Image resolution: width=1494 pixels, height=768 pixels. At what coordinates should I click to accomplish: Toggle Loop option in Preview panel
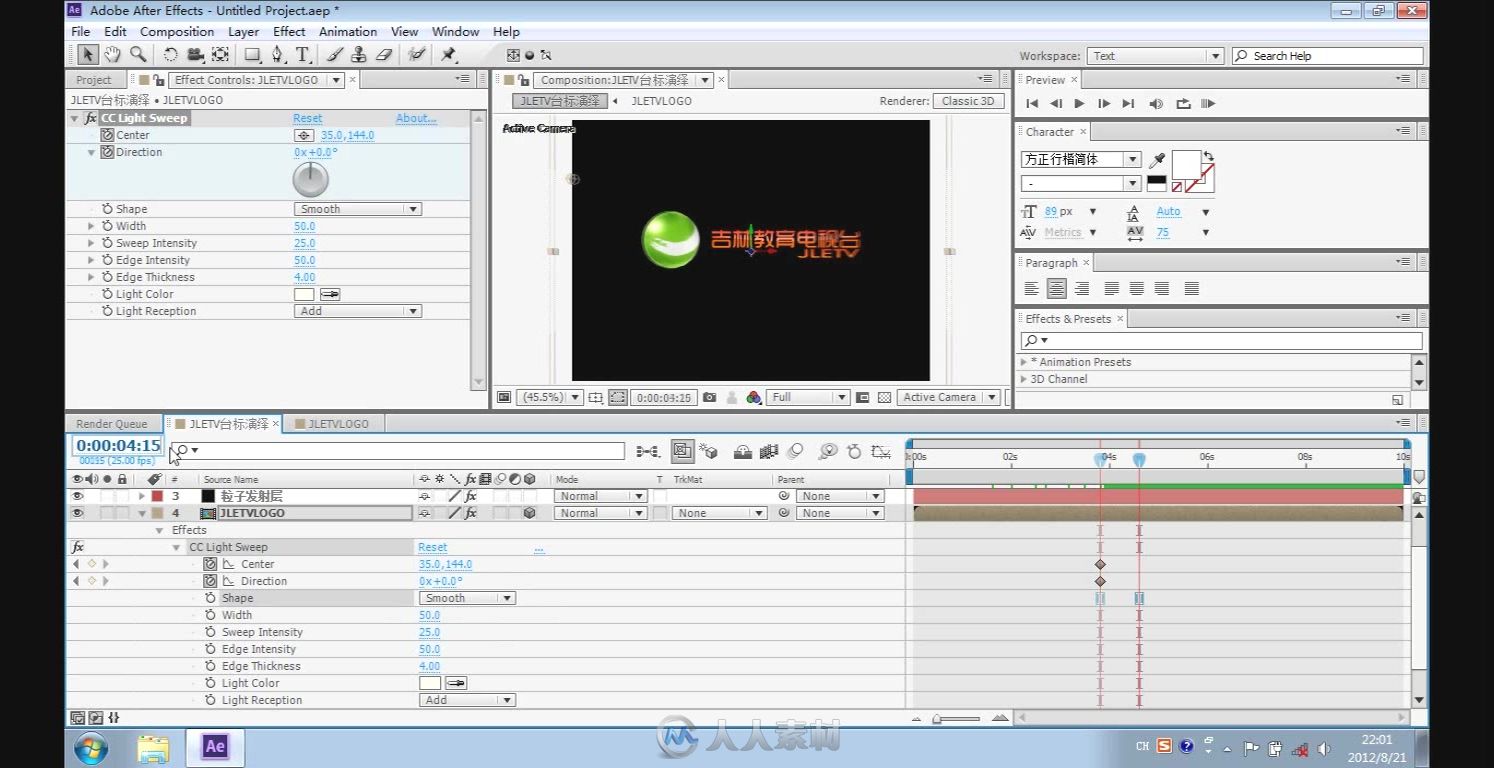click(x=1183, y=103)
